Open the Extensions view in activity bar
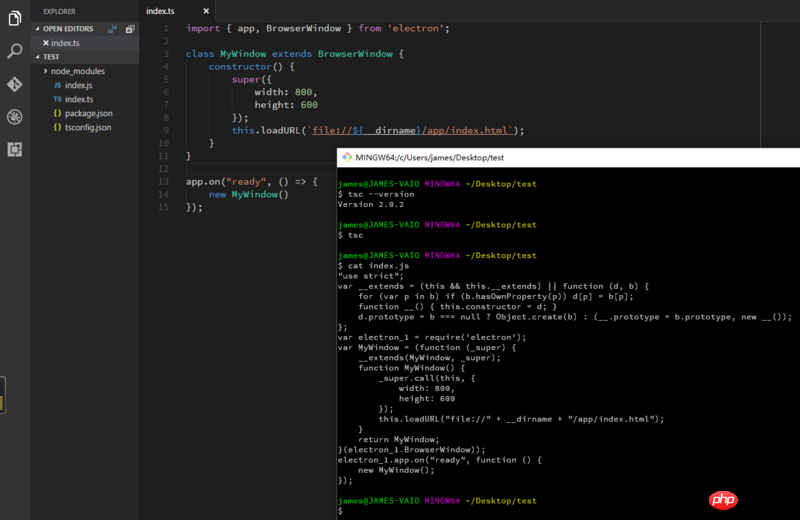Screen dimensions: 800x520 [15, 149]
